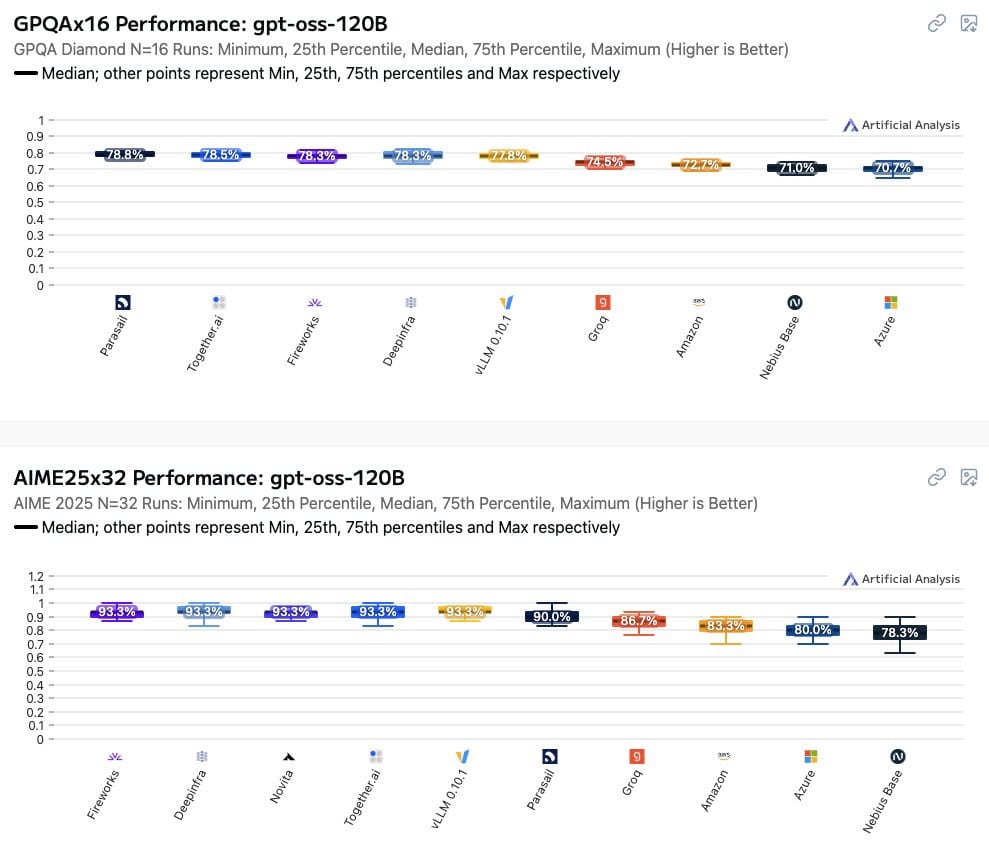This screenshot has width=989, height=856.
Task: Click Novita logo in AIME chart
Action: point(288,756)
